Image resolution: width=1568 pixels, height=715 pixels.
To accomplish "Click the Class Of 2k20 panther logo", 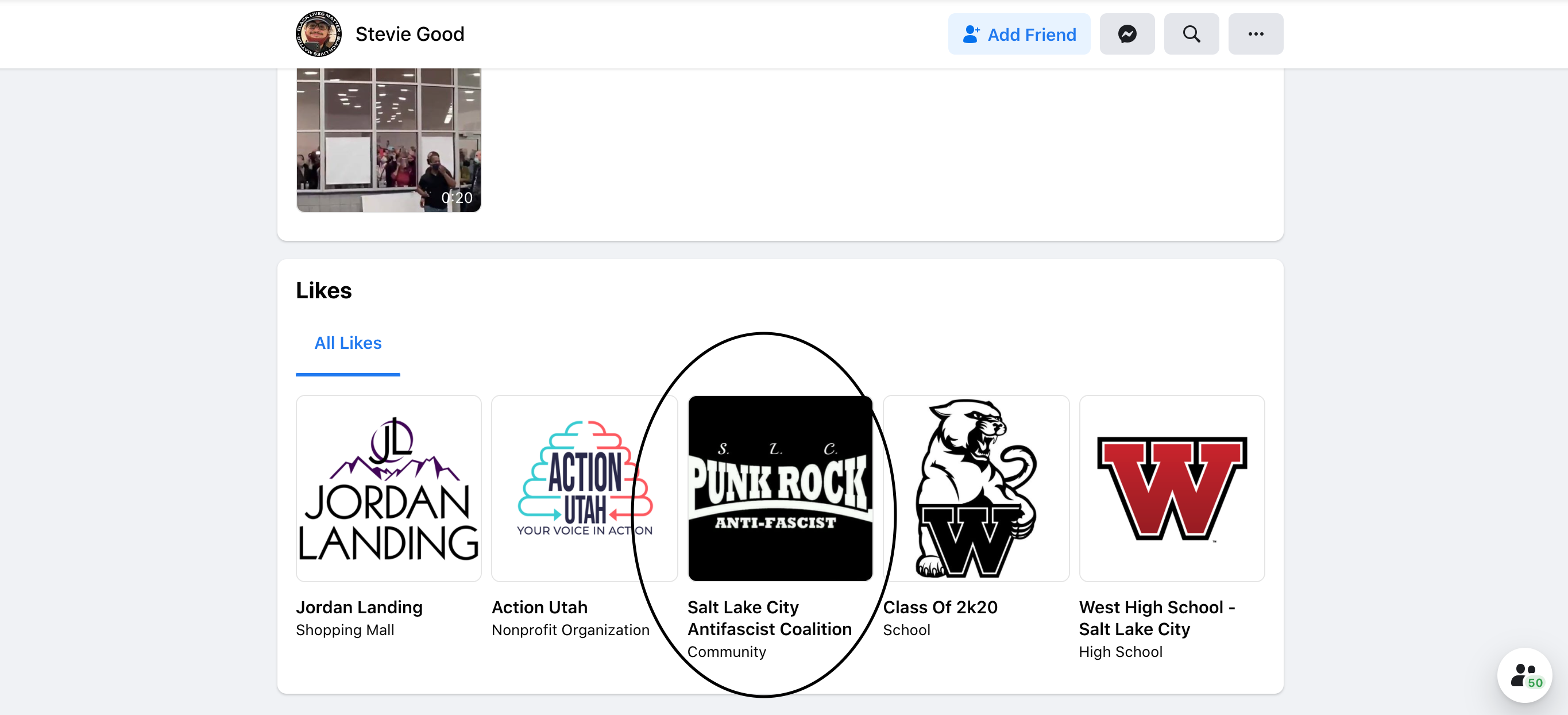I will 976,488.
